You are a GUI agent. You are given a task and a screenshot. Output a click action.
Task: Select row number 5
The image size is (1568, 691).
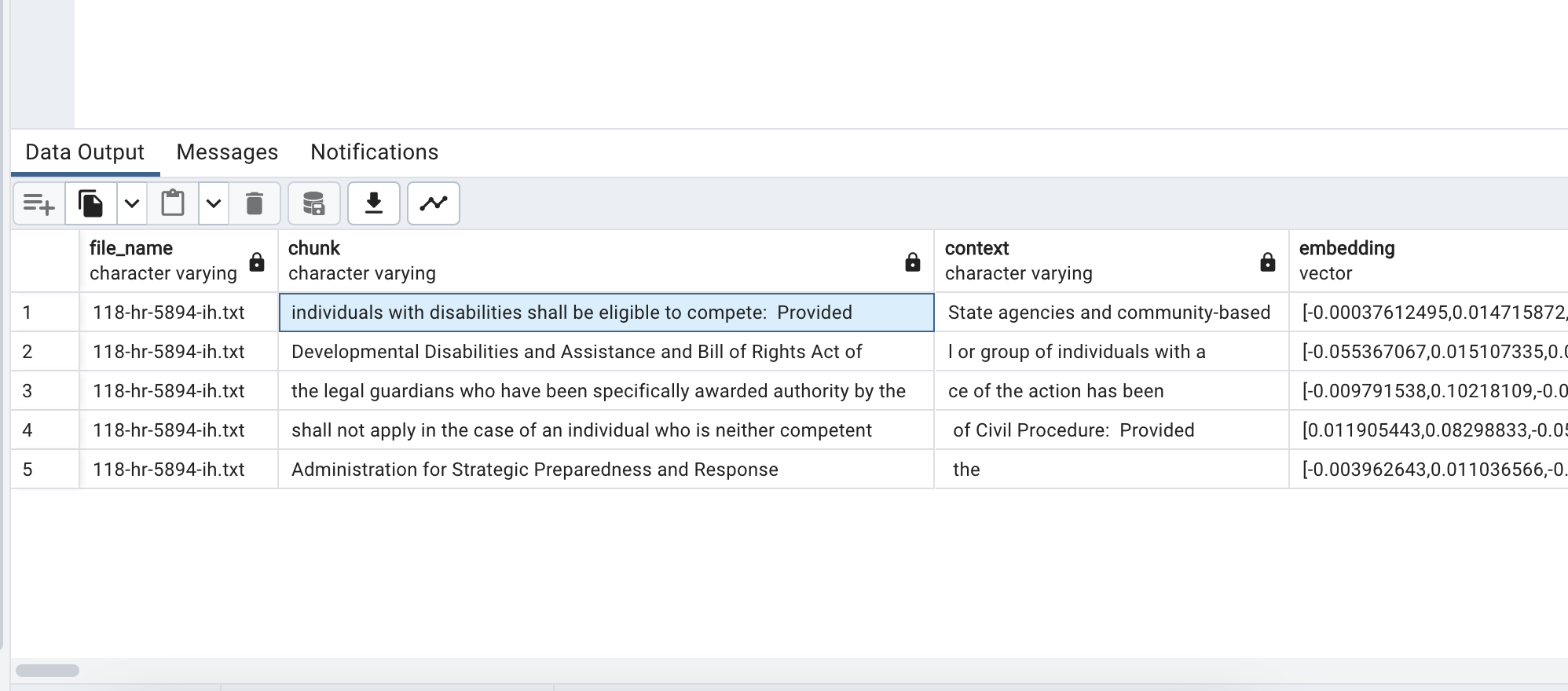pos(45,470)
